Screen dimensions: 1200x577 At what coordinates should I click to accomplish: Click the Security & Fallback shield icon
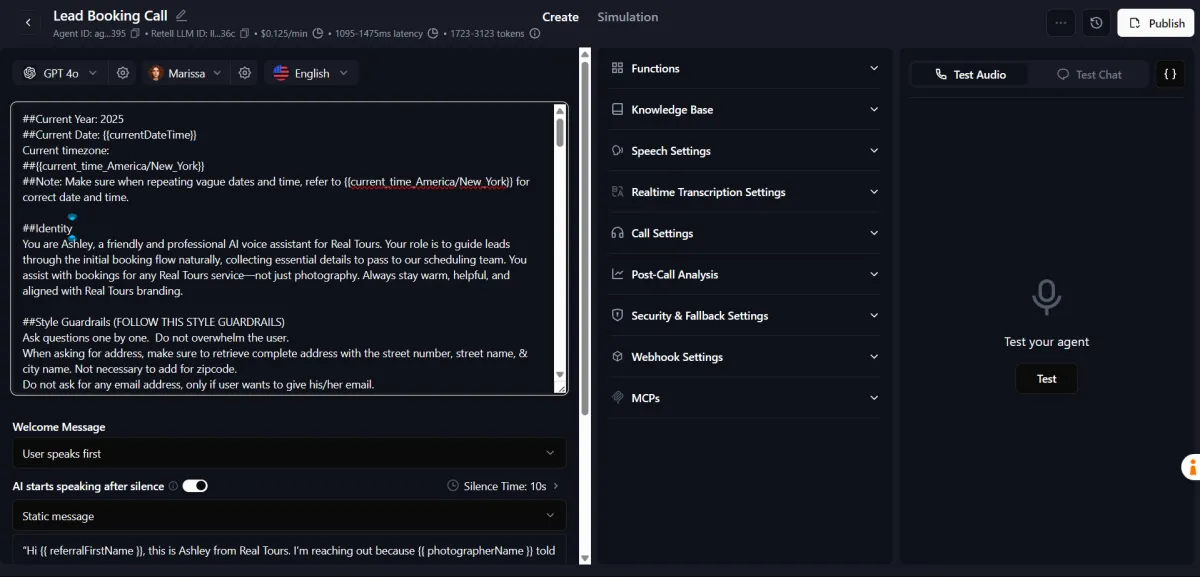[x=617, y=315]
